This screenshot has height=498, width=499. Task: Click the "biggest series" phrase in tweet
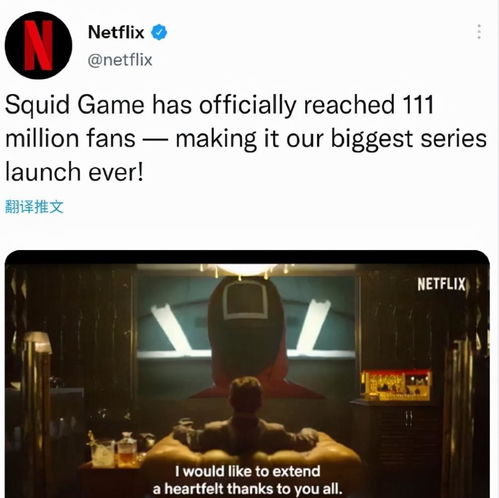[x=408, y=139]
